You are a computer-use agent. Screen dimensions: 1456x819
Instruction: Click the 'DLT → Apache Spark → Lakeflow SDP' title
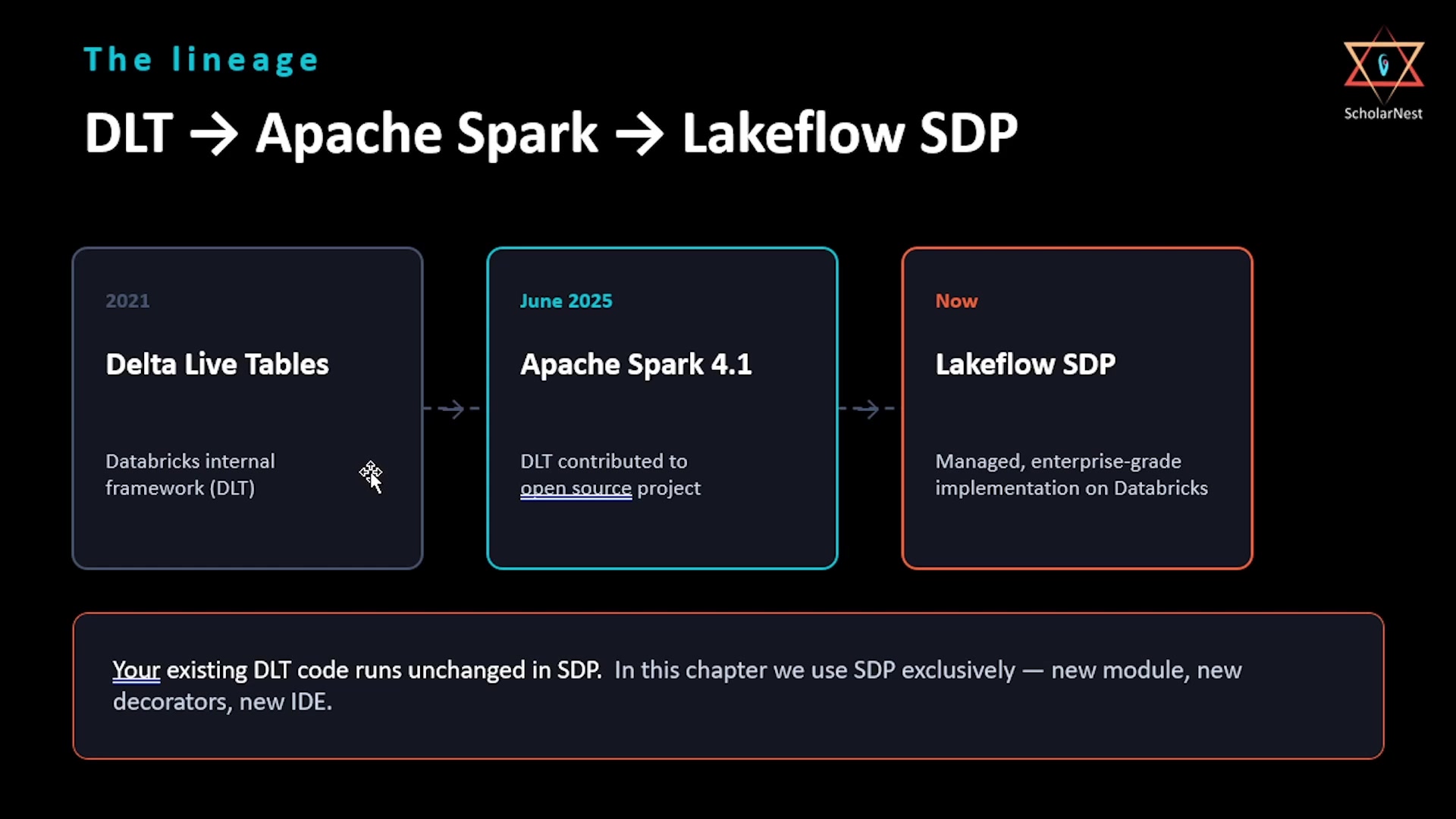(551, 133)
